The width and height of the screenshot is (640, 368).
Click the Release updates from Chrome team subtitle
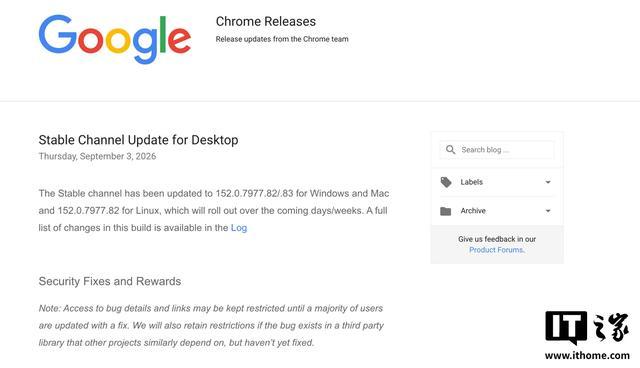click(282, 39)
